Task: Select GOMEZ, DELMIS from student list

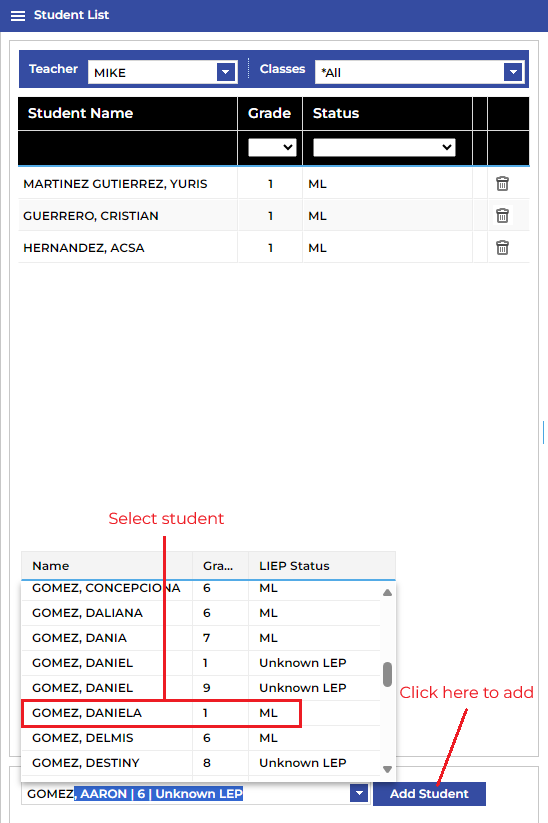Action: click(x=201, y=738)
